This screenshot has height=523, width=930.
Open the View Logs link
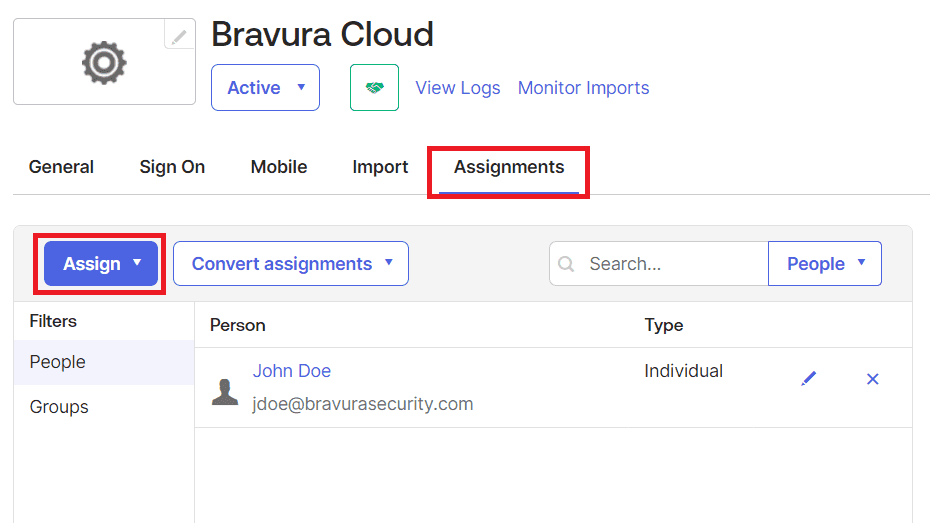[458, 88]
